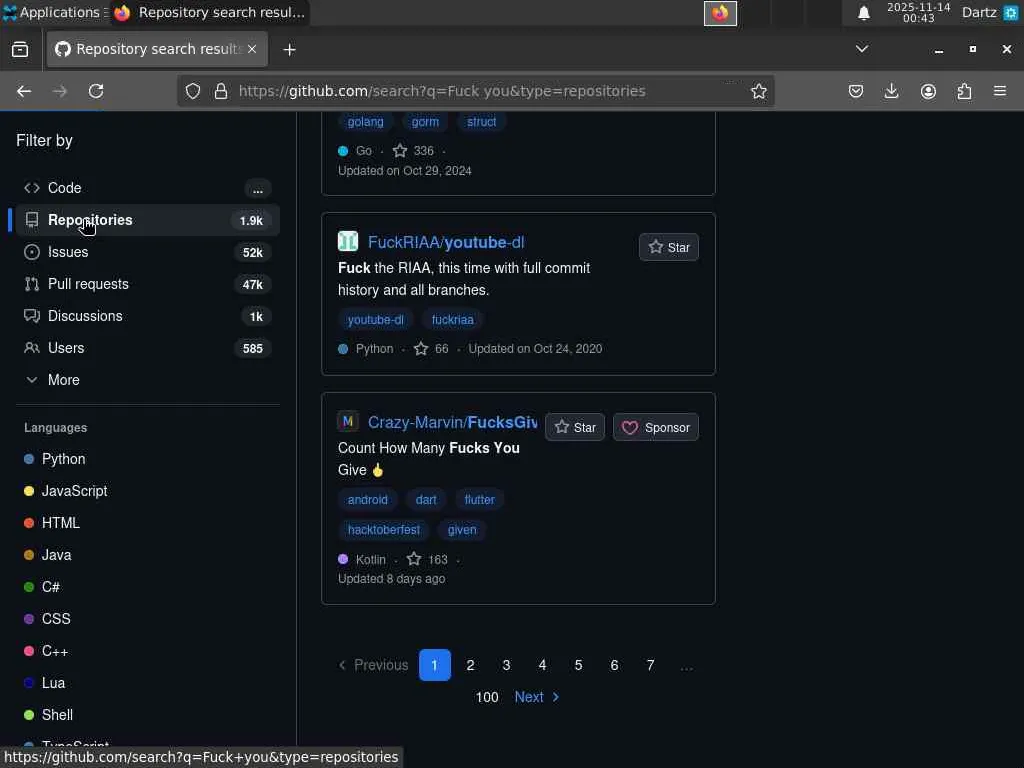
Task: Select the Issues filter
Action: pyautogui.click(x=148, y=252)
